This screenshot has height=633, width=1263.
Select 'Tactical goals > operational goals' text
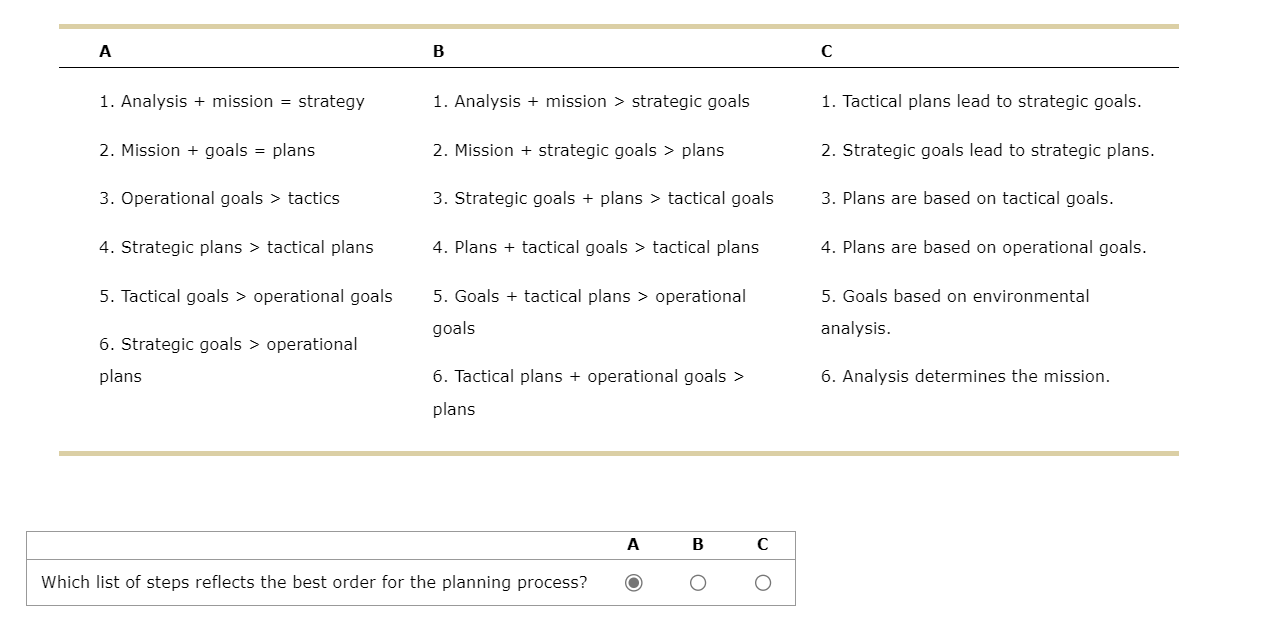[246, 296]
